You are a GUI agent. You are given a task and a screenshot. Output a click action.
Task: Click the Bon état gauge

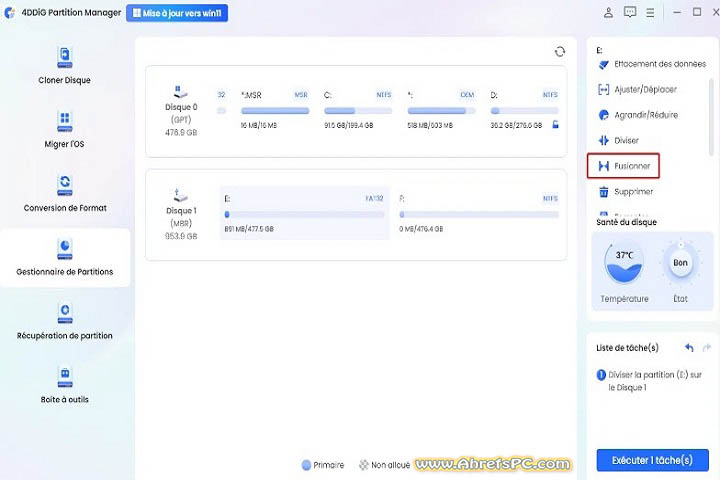pos(681,263)
